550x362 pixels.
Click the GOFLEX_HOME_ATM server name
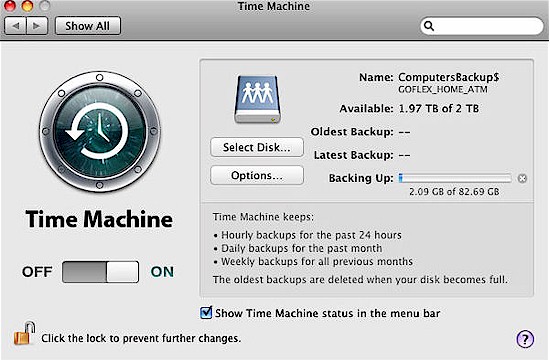(x=443, y=90)
